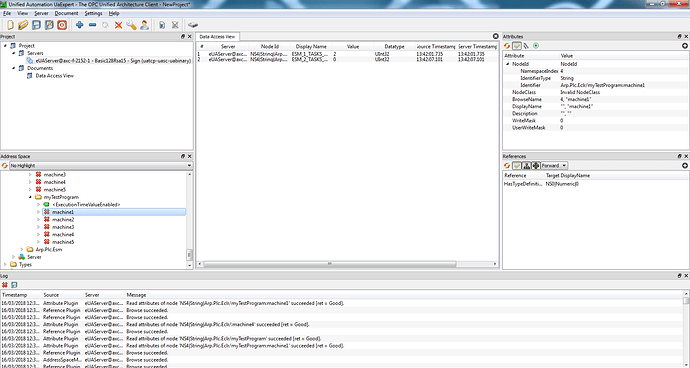Refresh the Attributes panel with the orange arrows icon
Viewport: 690px width, 368px height.
point(507,46)
